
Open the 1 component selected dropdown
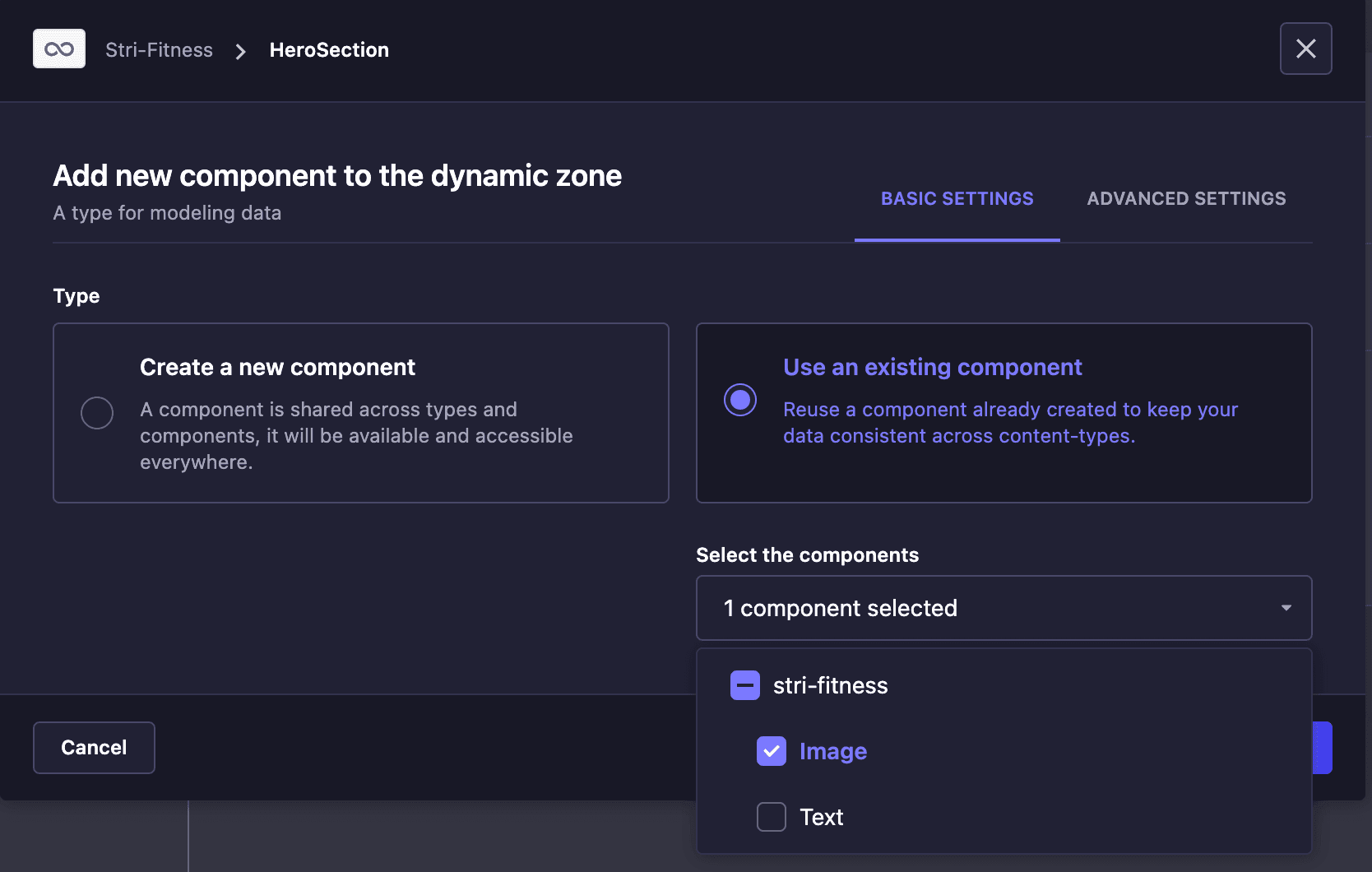[x=1004, y=608]
